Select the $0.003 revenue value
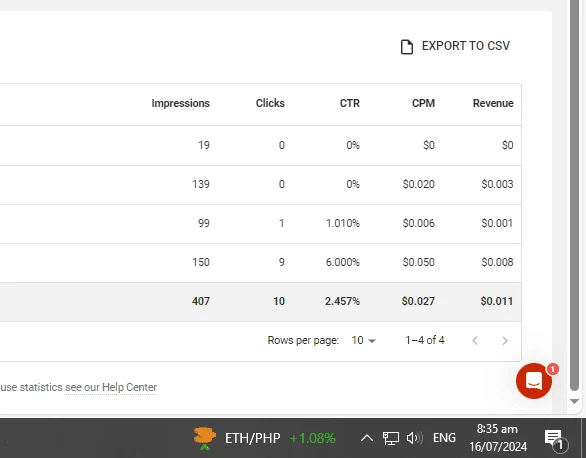 [497, 184]
